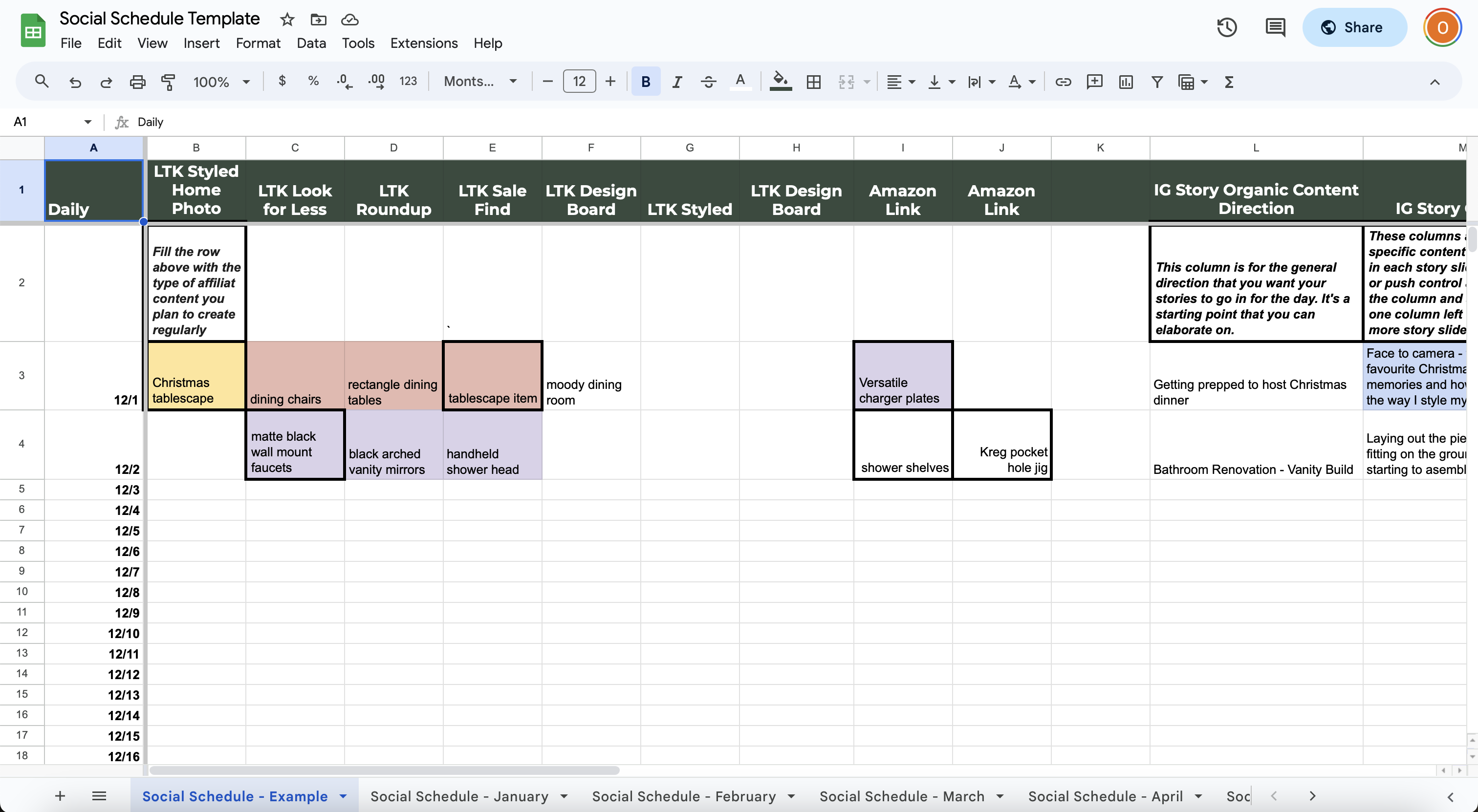
Task: Switch to Social Schedule - April tab
Action: pos(1105,796)
